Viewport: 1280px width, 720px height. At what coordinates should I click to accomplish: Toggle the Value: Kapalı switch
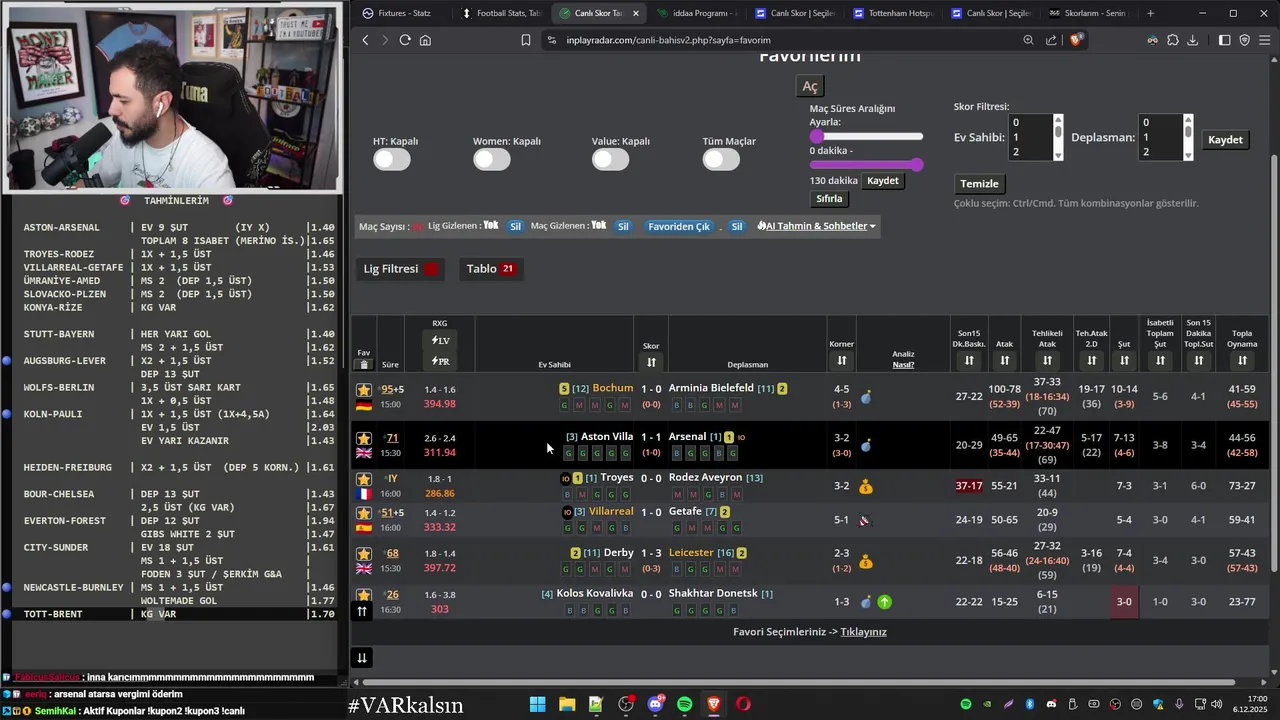[610, 159]
